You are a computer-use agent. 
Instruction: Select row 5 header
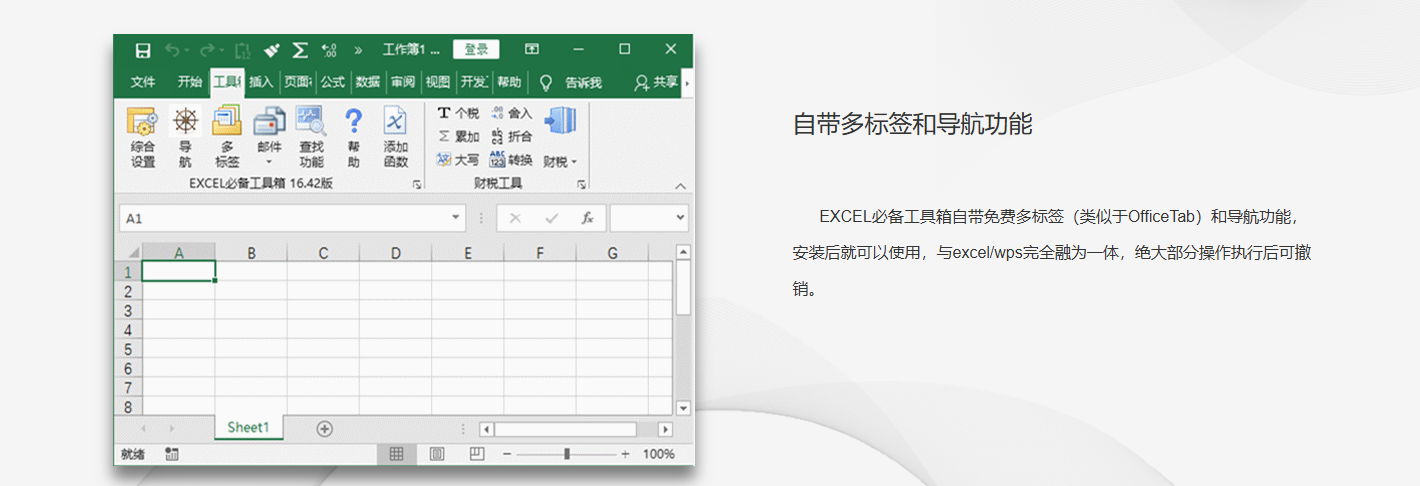[x=128, y=349]
